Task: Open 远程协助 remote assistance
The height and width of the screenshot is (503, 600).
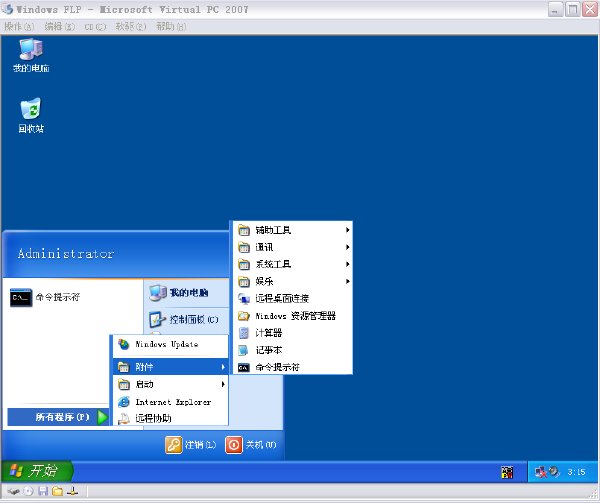Action: click(171, 418)
